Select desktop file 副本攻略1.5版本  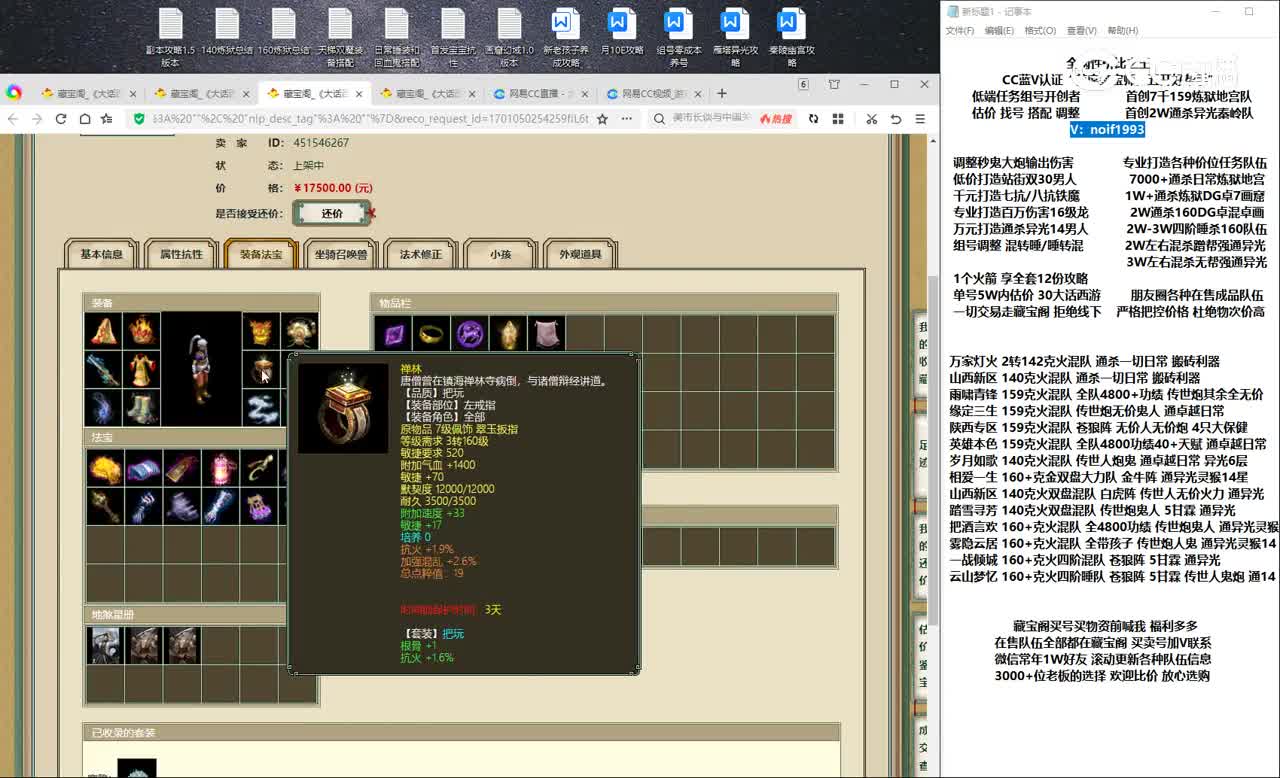[x=170, y=38]
